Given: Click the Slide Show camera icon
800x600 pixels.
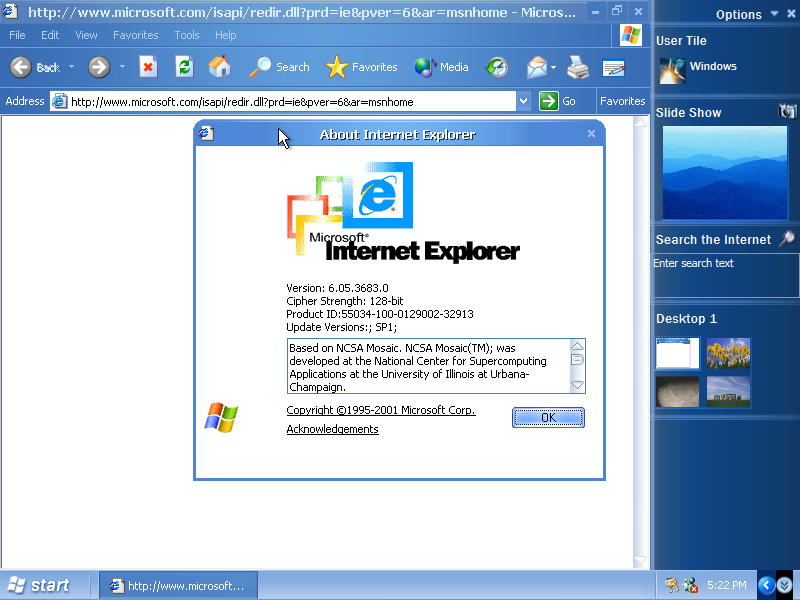Looking at the screenshot, I should click(787, 111).
